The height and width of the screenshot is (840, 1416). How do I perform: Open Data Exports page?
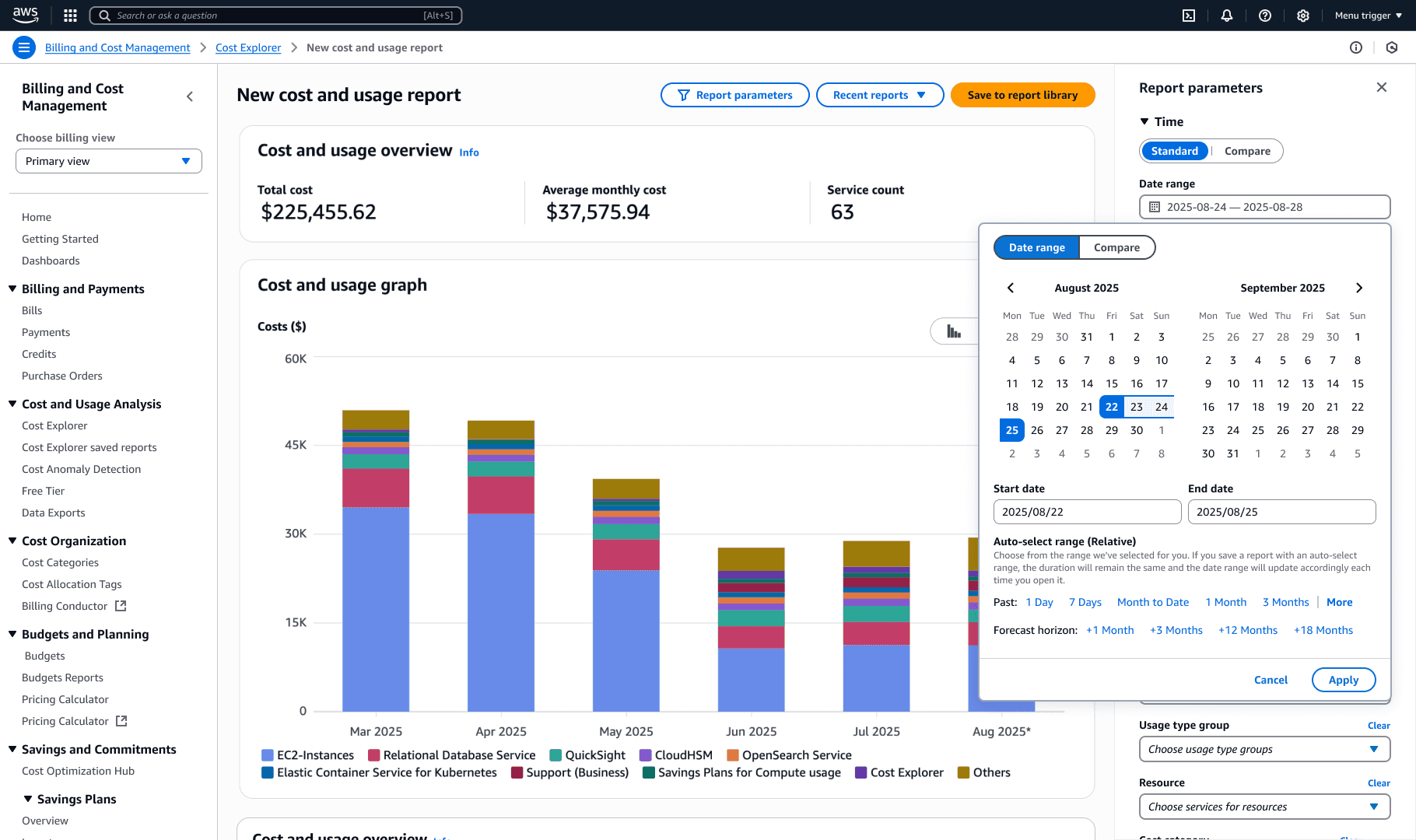[x=53, y=513]
